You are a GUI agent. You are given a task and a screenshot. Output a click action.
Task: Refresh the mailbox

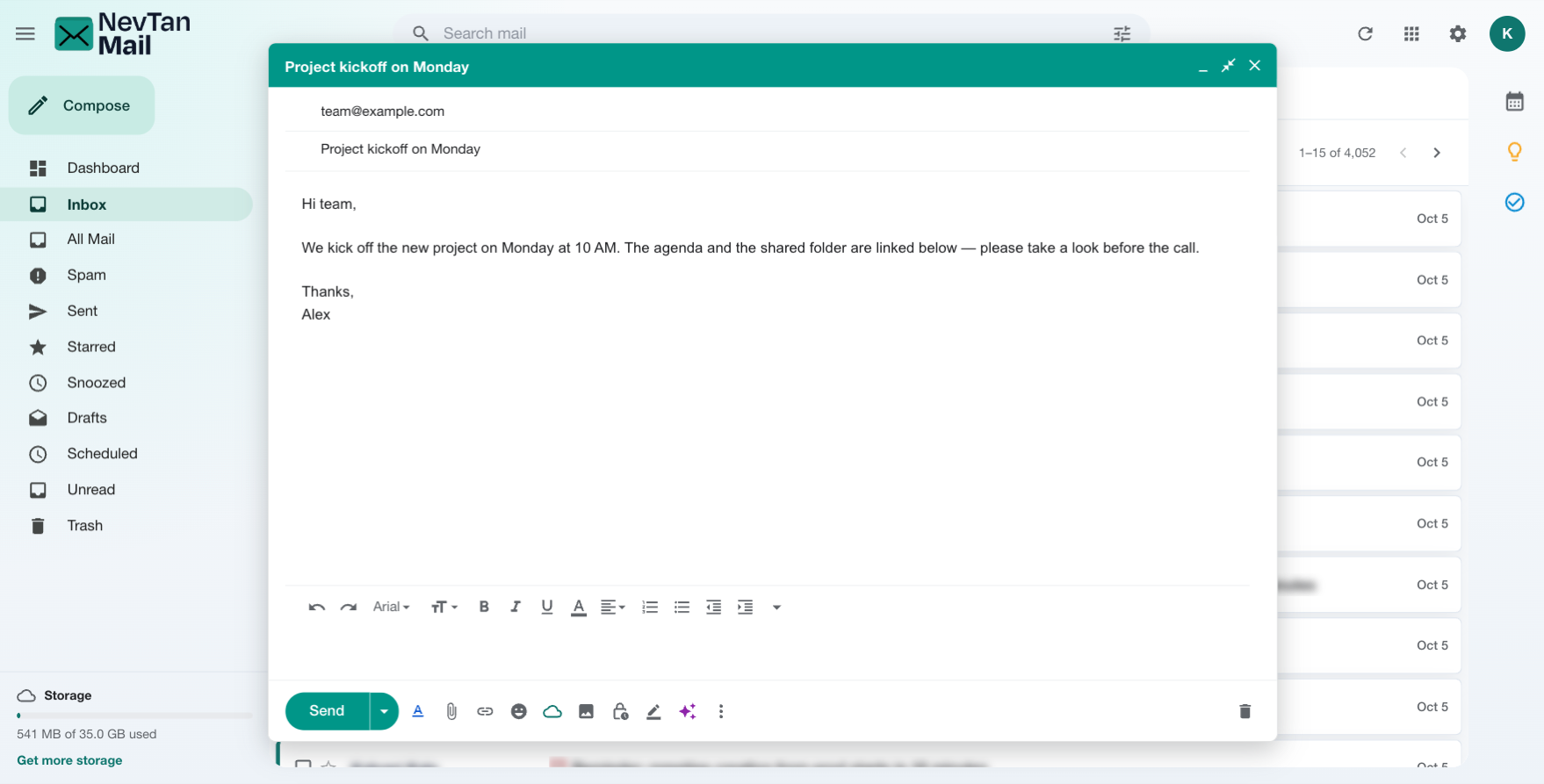pyautogui.click(x=1365, y=33)
